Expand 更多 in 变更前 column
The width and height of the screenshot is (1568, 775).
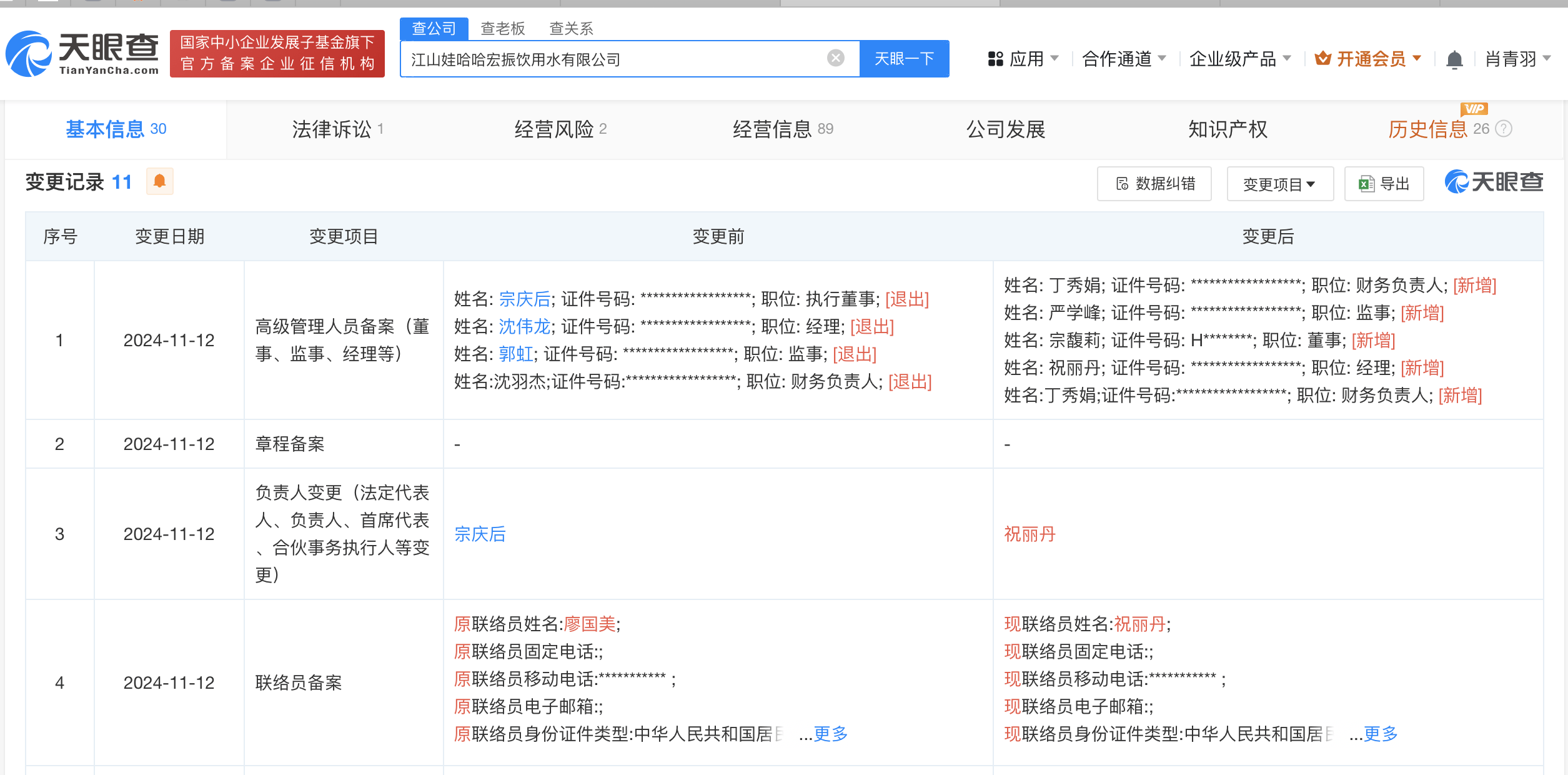click(830, 734)
